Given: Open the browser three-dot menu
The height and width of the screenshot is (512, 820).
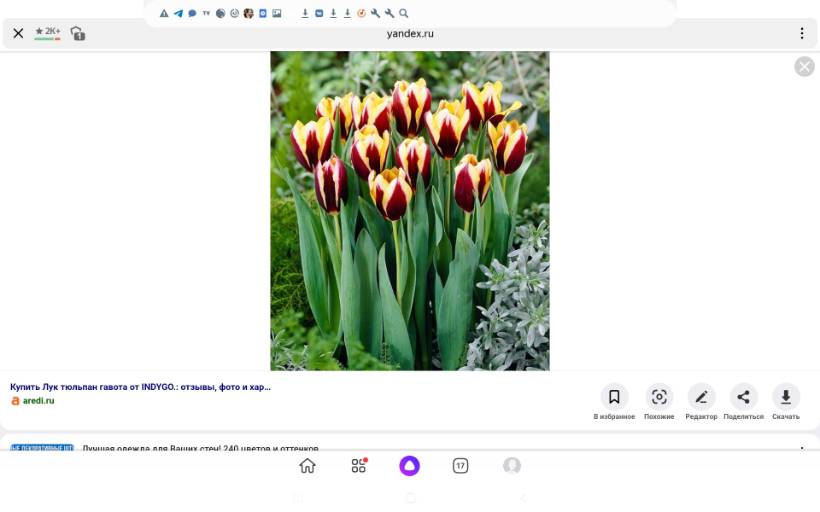Looking at the screenshot, I should (x=801, y=33).
